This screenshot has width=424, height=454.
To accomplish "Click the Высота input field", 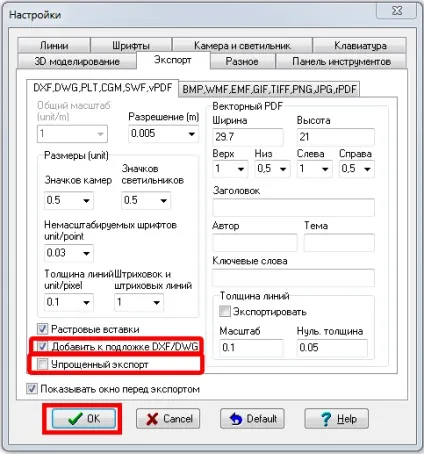I will point(336,137).
